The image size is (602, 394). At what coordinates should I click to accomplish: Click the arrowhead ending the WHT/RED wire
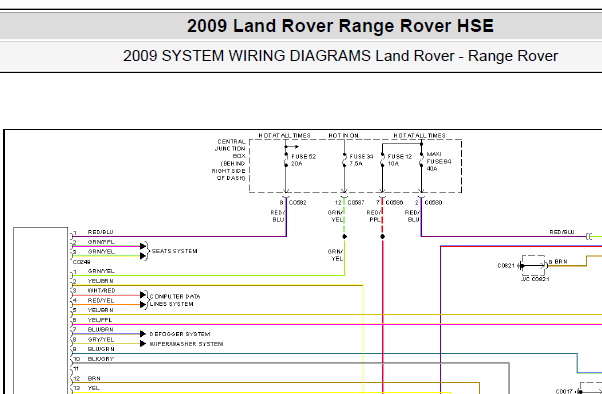coord(143,295)
